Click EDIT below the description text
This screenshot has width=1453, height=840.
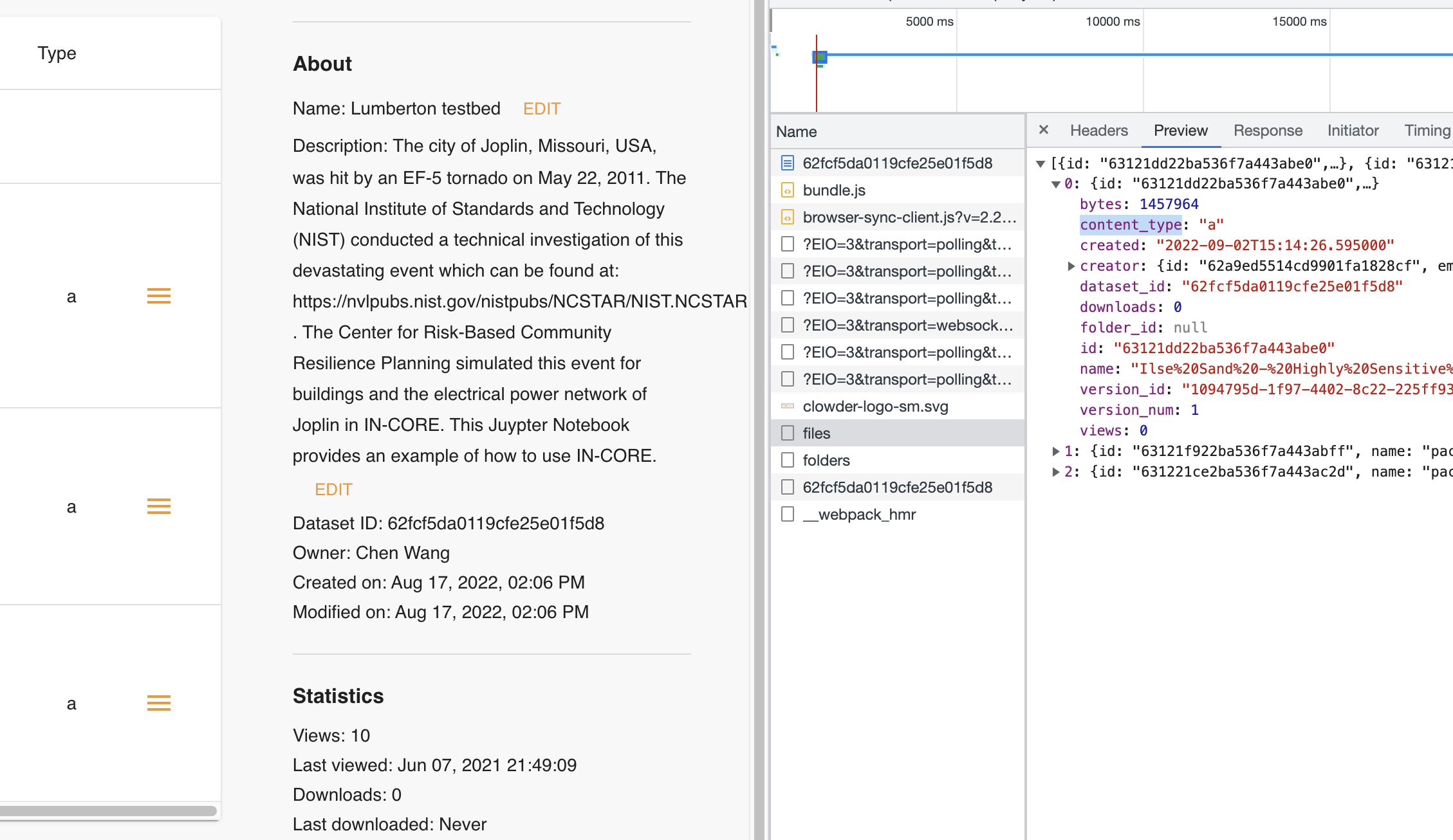[x=333, y=489]
